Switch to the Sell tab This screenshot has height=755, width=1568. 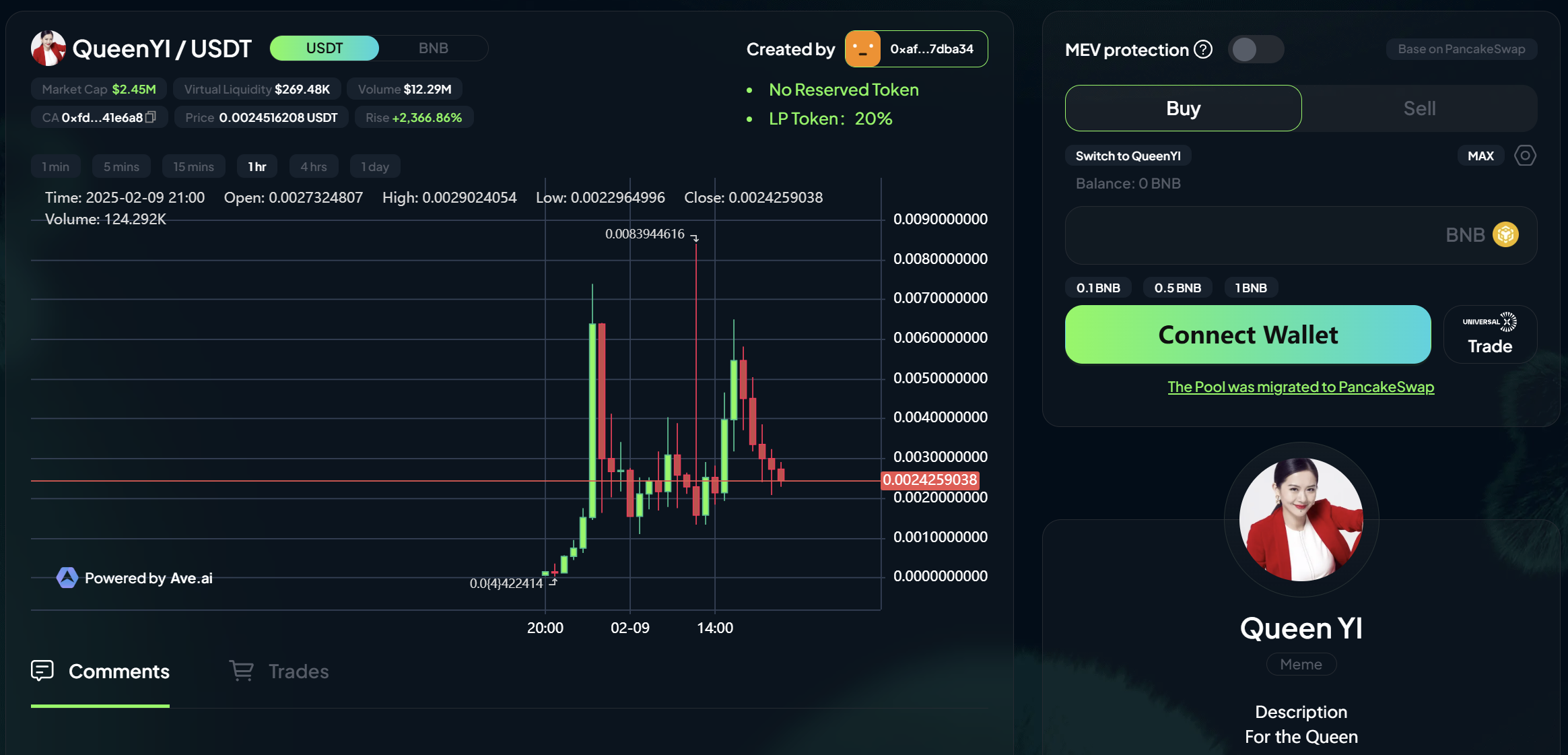[1419, 108]
